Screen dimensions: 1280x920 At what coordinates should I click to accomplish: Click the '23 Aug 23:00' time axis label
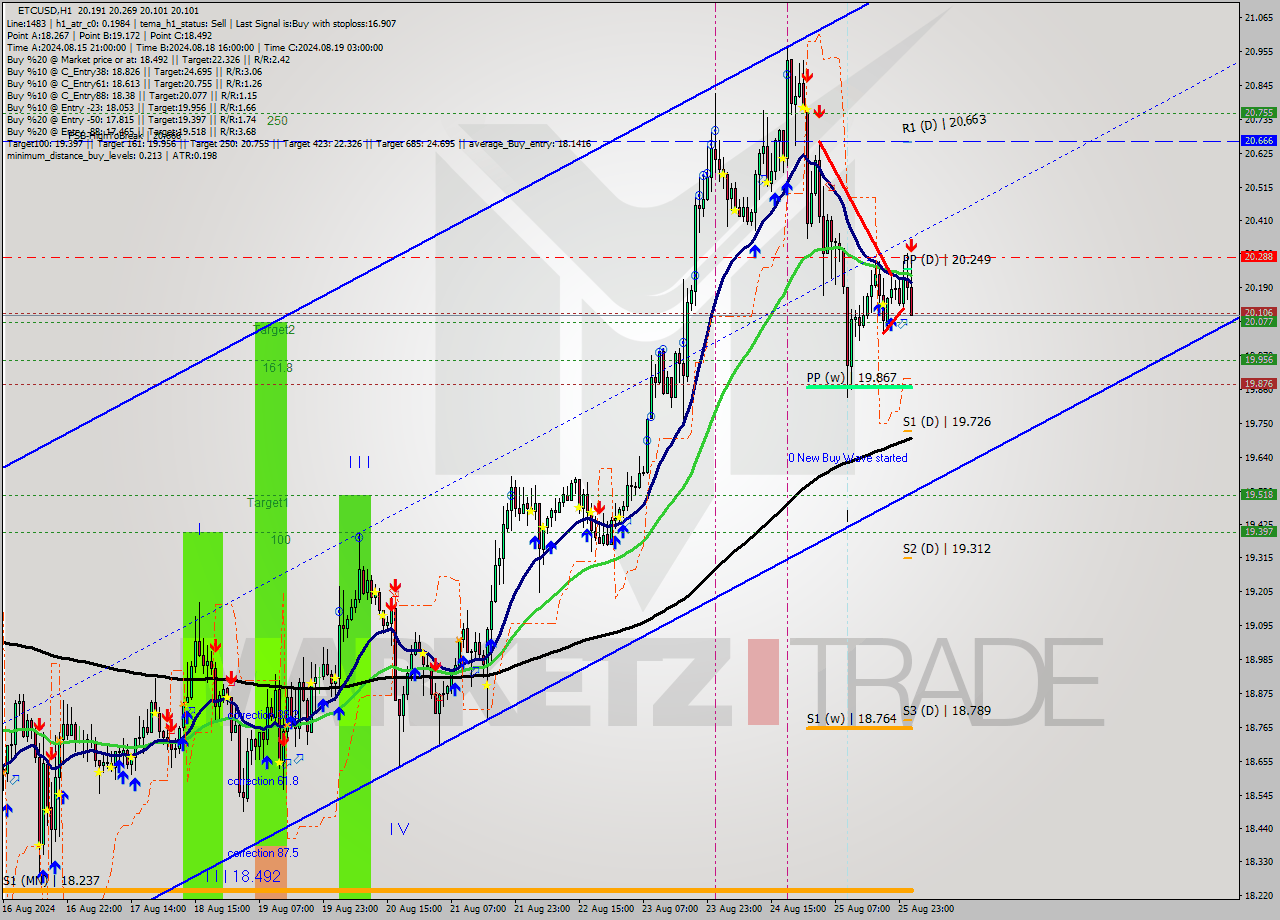733,909
